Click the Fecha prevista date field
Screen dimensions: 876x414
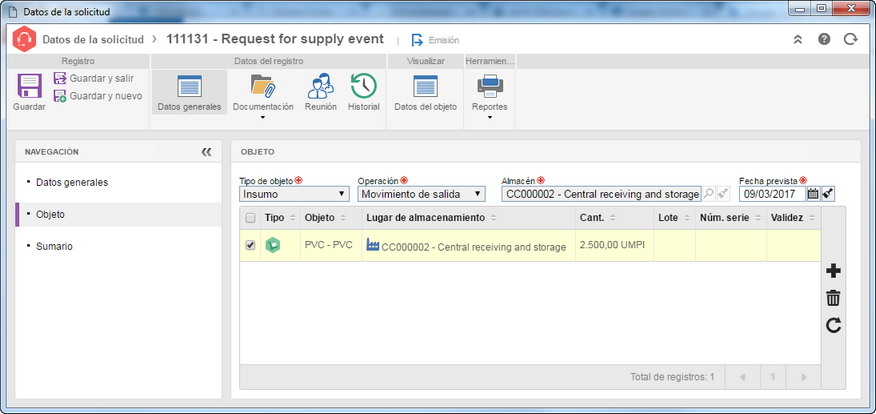pyautogui.click(x=772, y=194)
